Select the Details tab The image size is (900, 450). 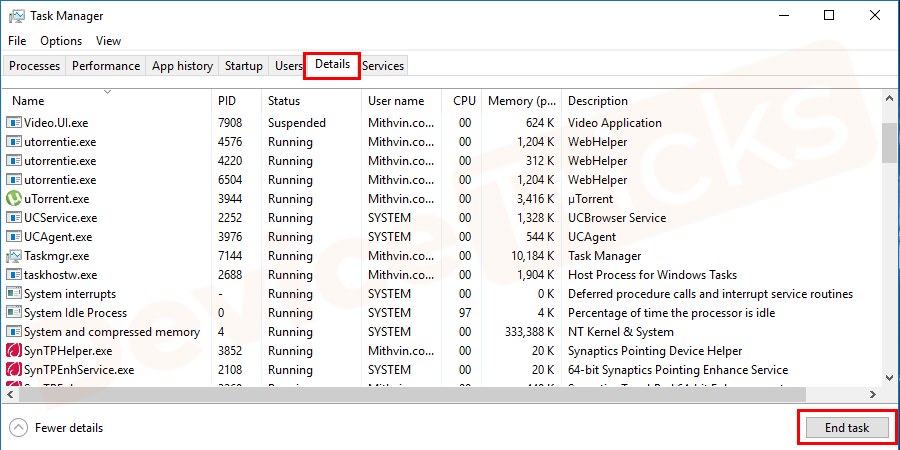coord(333,65)
